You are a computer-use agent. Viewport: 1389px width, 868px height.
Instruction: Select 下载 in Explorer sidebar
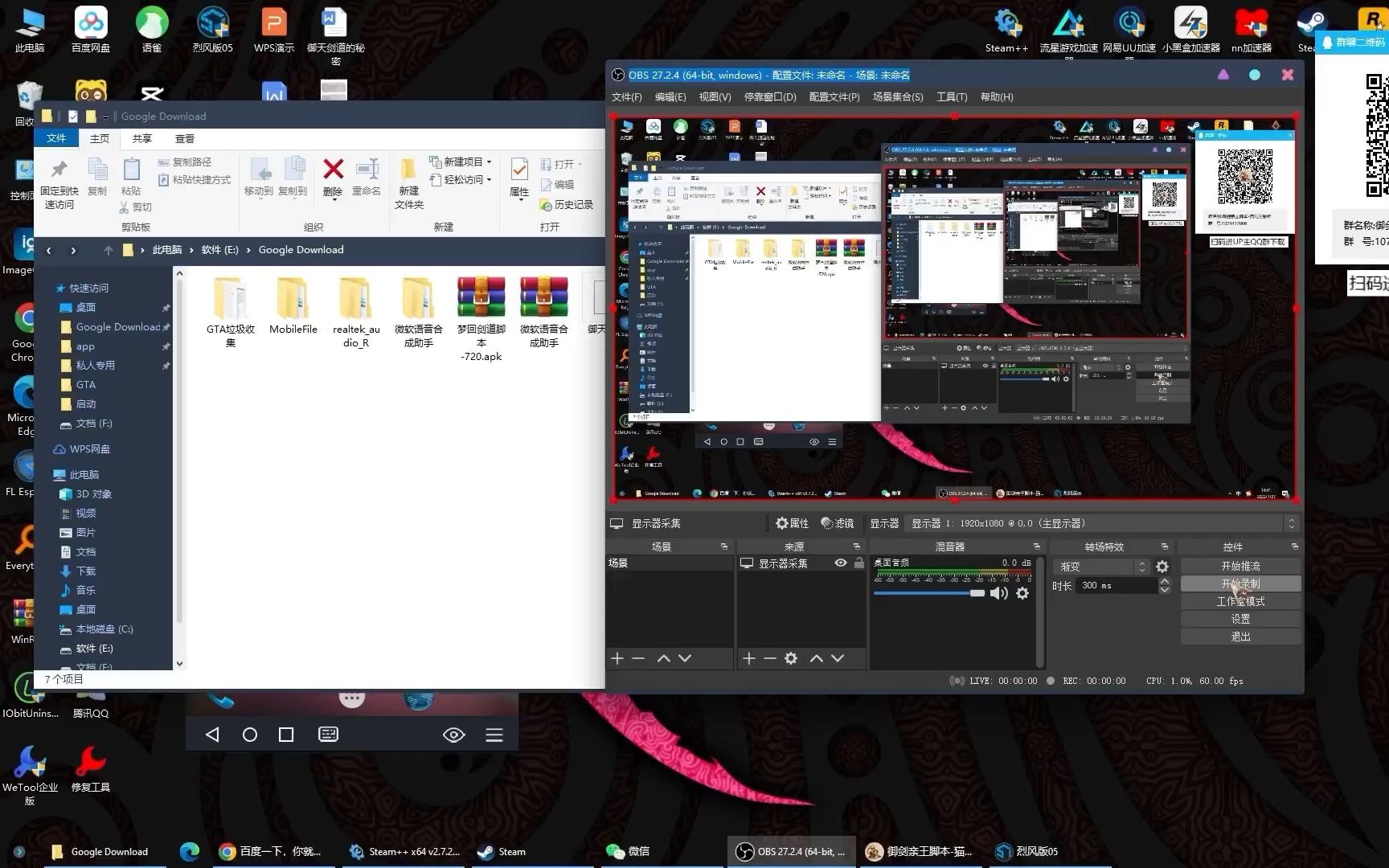pyautogui.click(x=79, y=571)
